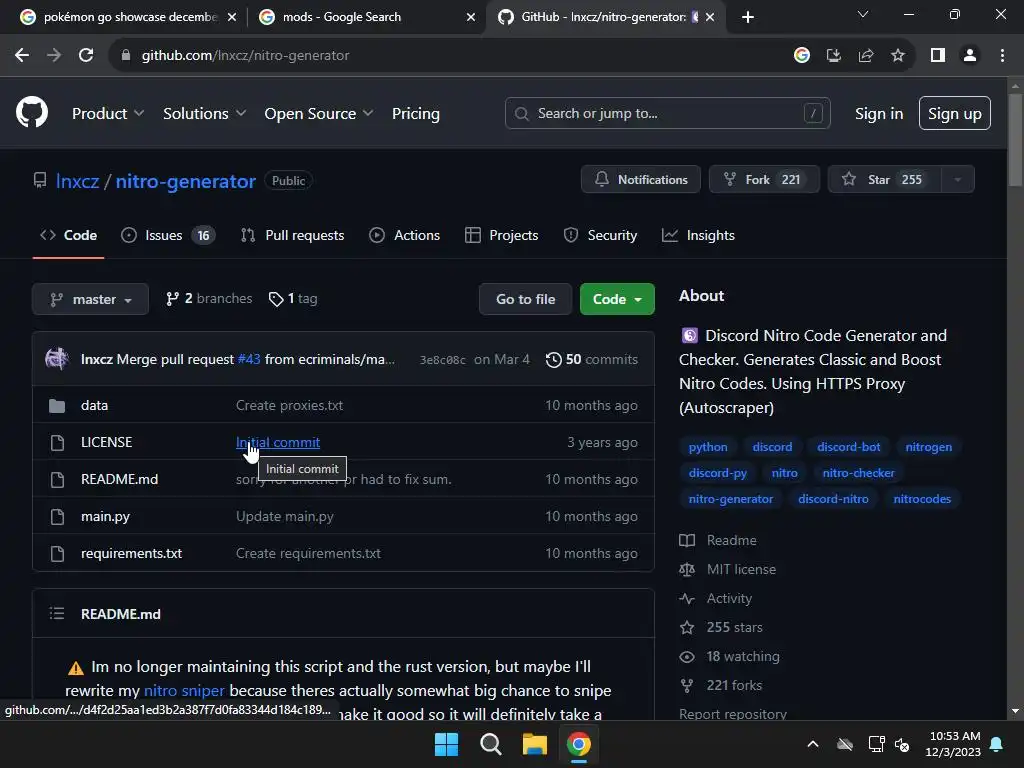The height and width of the screenshot is (768, 1024).
Task: Switch to the Insights tab
Action: tap(698, 235)
